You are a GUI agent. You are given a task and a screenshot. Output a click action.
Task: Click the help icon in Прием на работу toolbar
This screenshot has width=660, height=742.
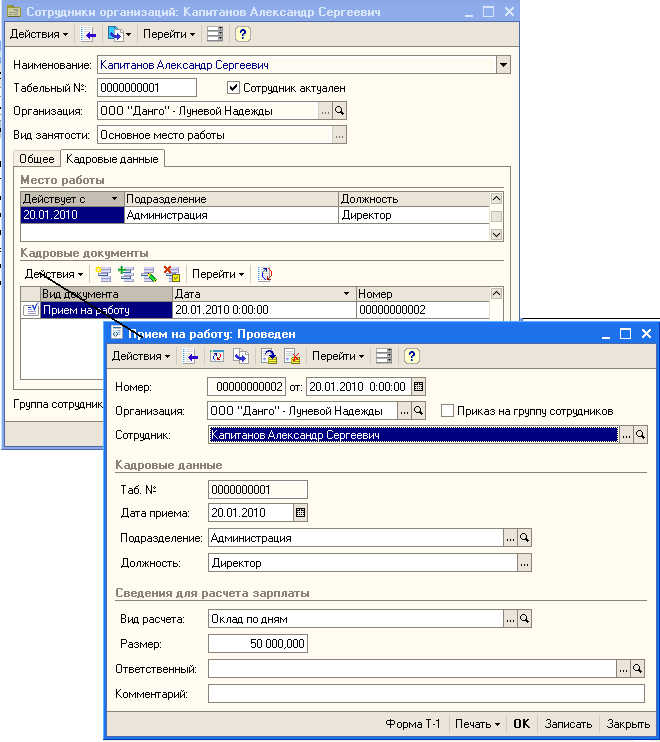(x=411, y=356)
